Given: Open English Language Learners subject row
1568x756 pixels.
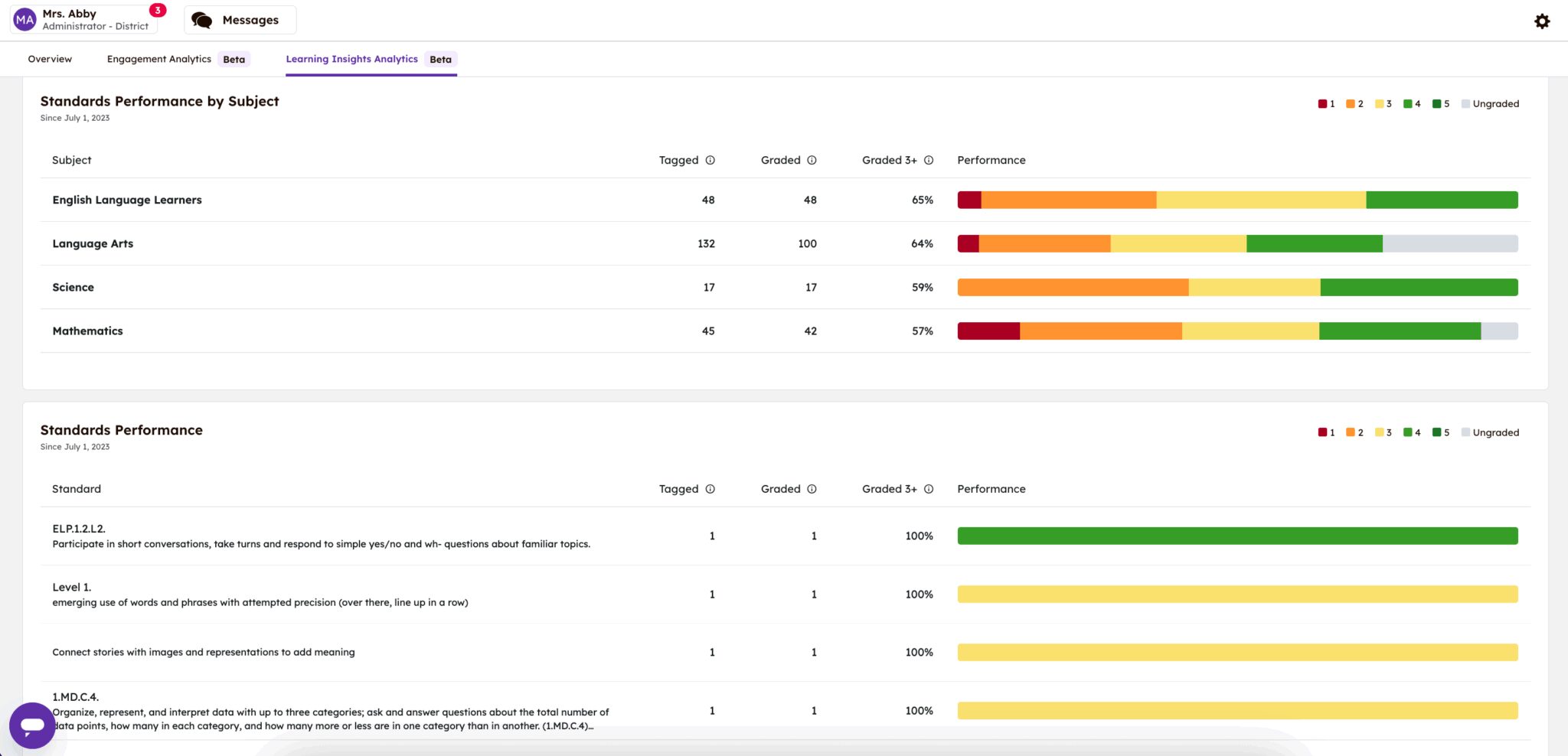Looking at the screenshot, I should click(x=127, y=200).
